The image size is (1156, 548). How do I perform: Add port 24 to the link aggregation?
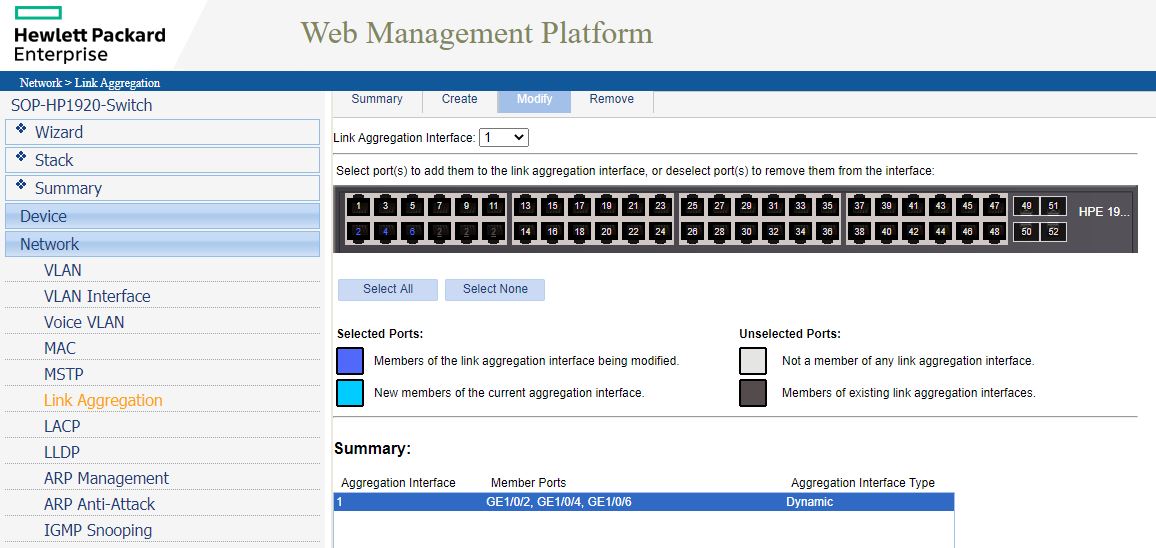click(x=660, y=232)
